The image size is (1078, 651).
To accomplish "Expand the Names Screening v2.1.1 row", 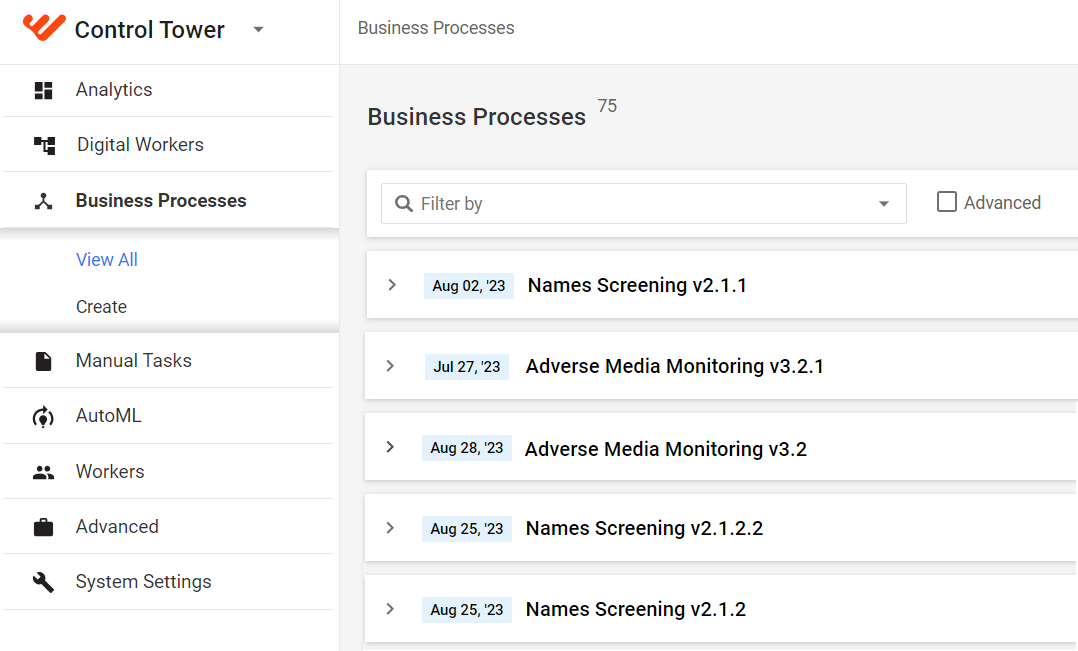I will click(392, 285).
